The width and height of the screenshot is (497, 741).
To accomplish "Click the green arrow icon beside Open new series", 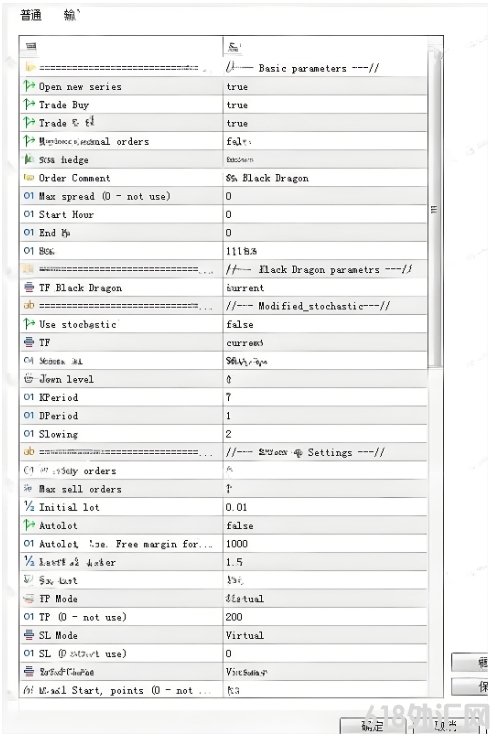I will coord(29,86).
